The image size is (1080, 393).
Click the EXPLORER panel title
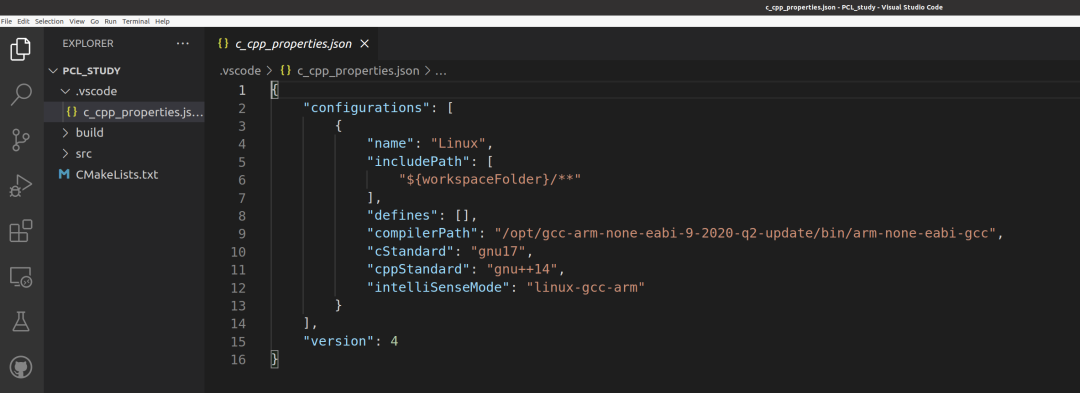coord(87,43)
